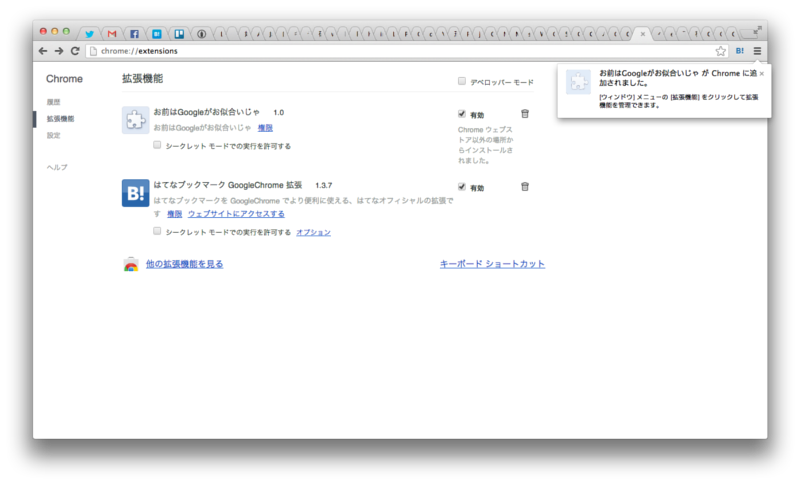Enable the デベロッパー モード checkbox
Screen dimensions: 800x485
pos(462,81)
